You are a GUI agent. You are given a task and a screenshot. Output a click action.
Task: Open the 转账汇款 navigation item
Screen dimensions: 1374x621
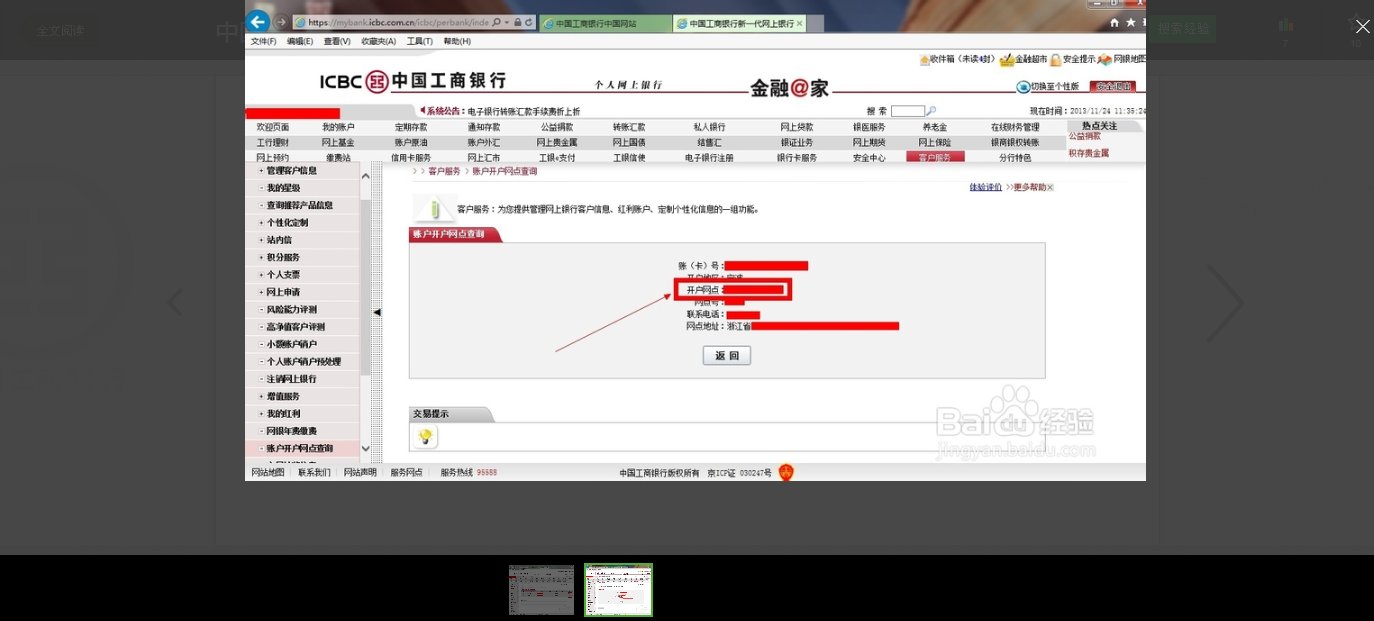tap(629, 127)
